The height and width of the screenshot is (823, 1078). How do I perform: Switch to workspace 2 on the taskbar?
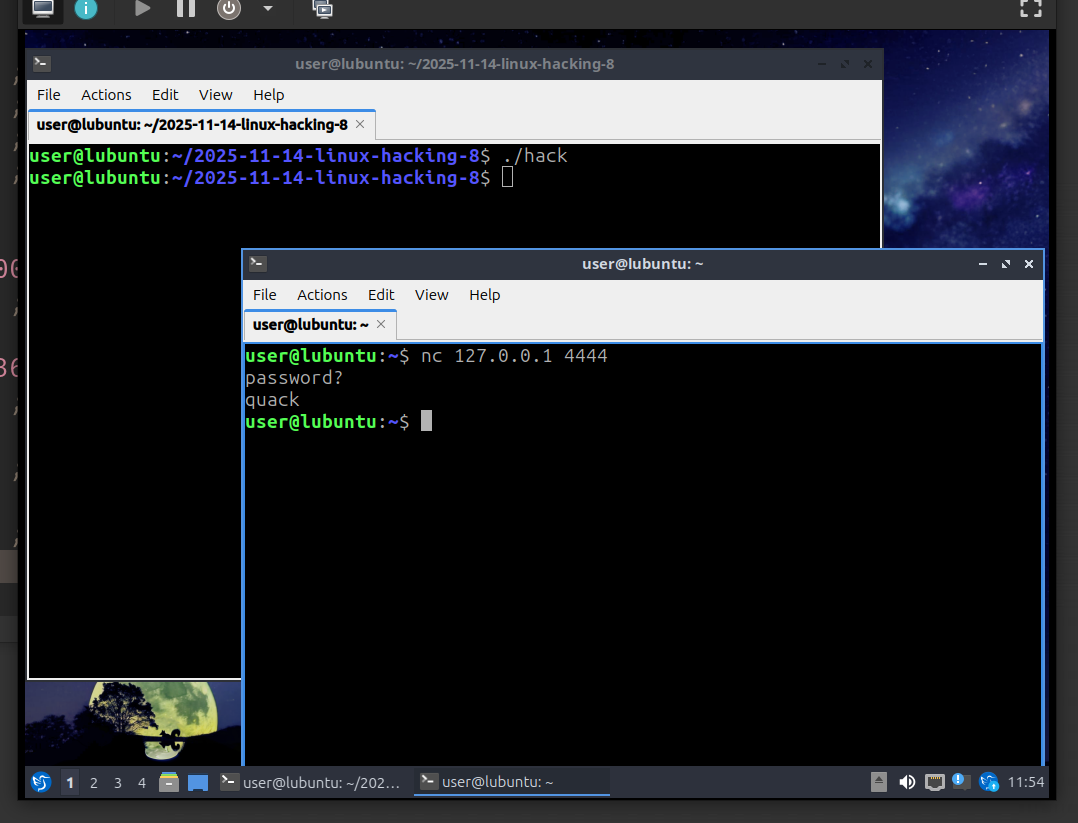pyautogui.click(x=93, y=783)
